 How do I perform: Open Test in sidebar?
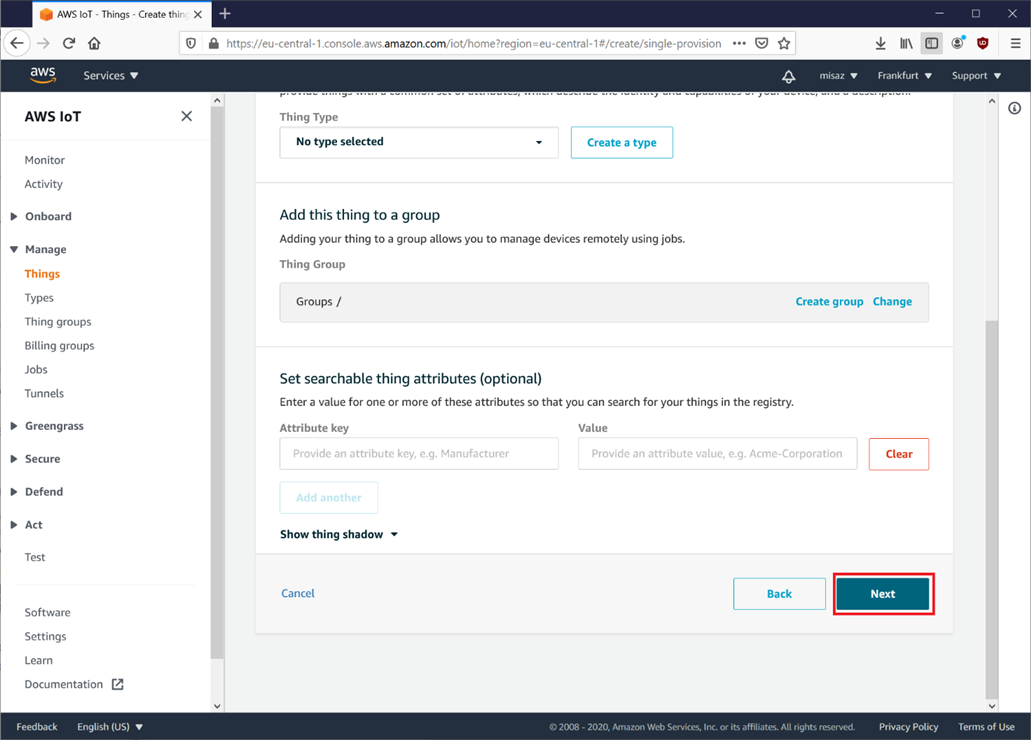[35, 557]
